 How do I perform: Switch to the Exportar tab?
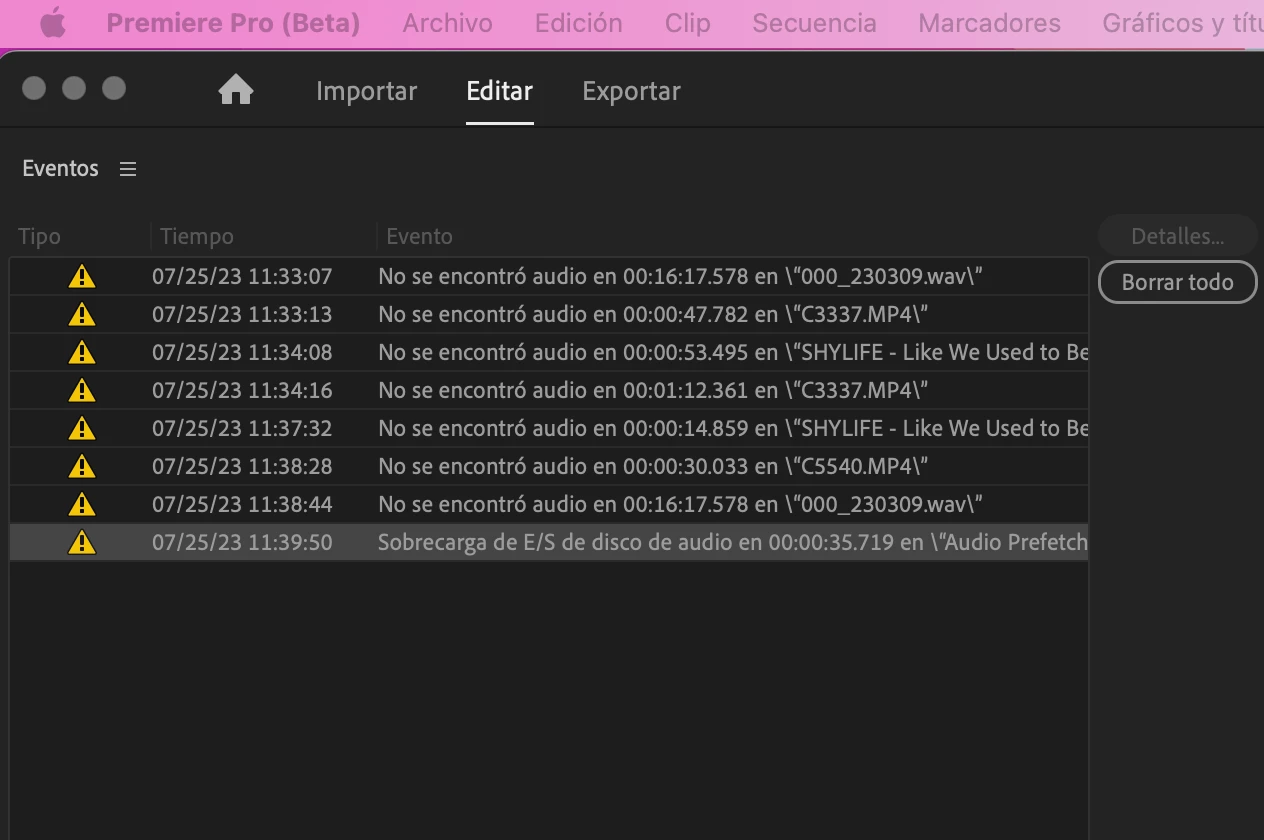click(x=631, y=91)
